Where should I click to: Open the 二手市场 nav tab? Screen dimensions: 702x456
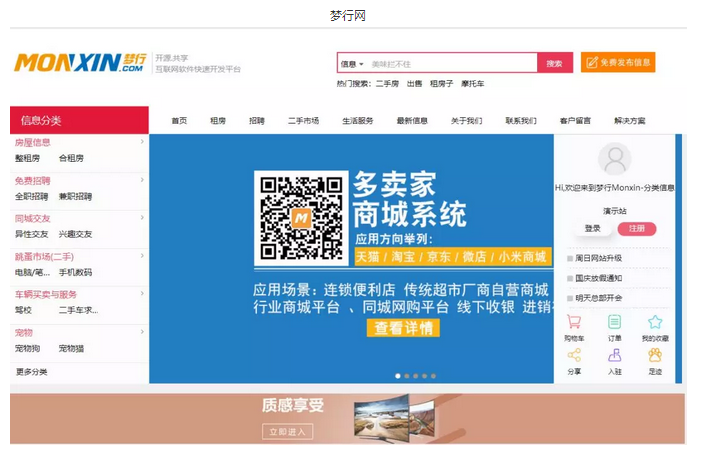[304, 121]
